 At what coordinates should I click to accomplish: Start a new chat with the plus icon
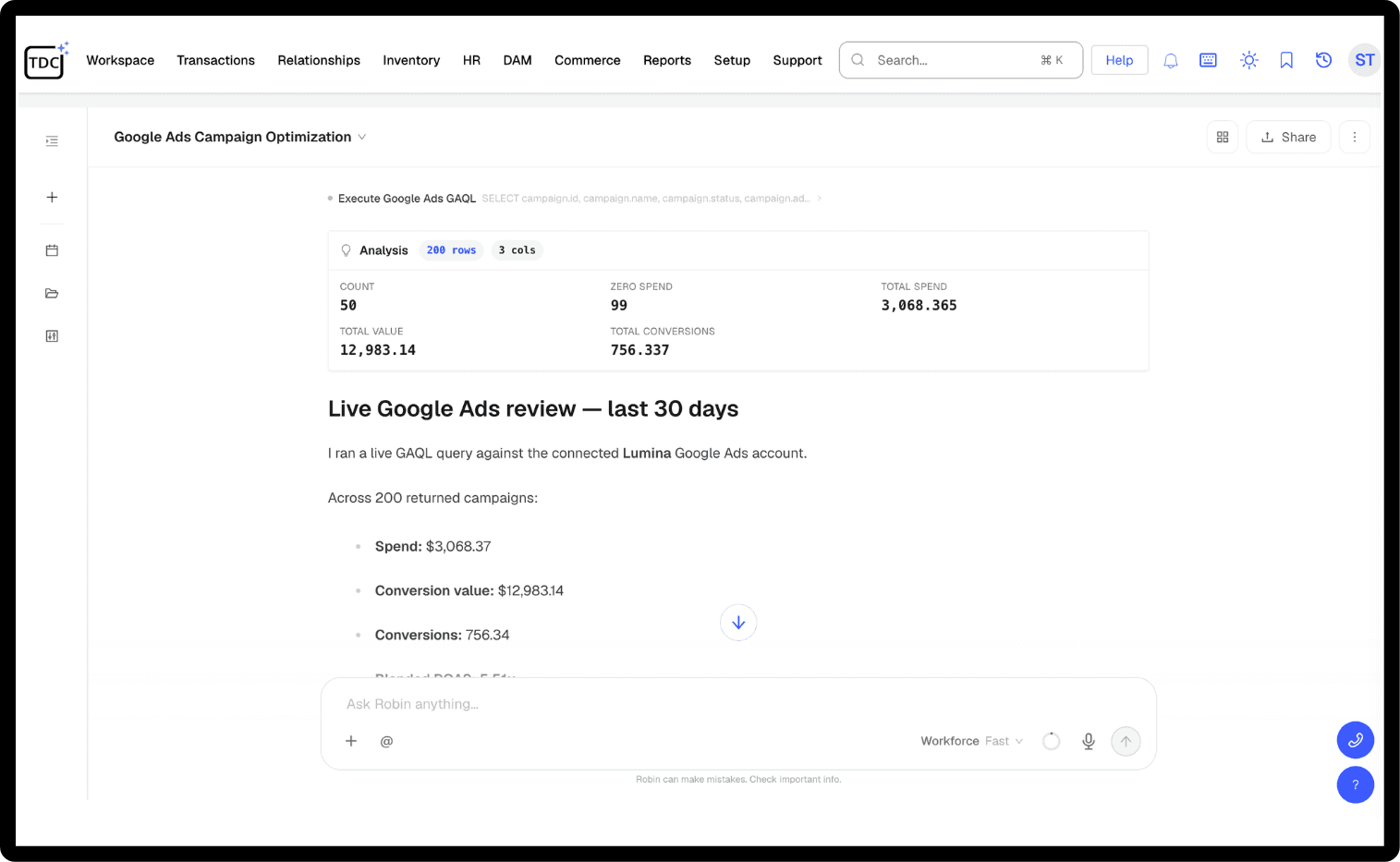tap(52, 197)
